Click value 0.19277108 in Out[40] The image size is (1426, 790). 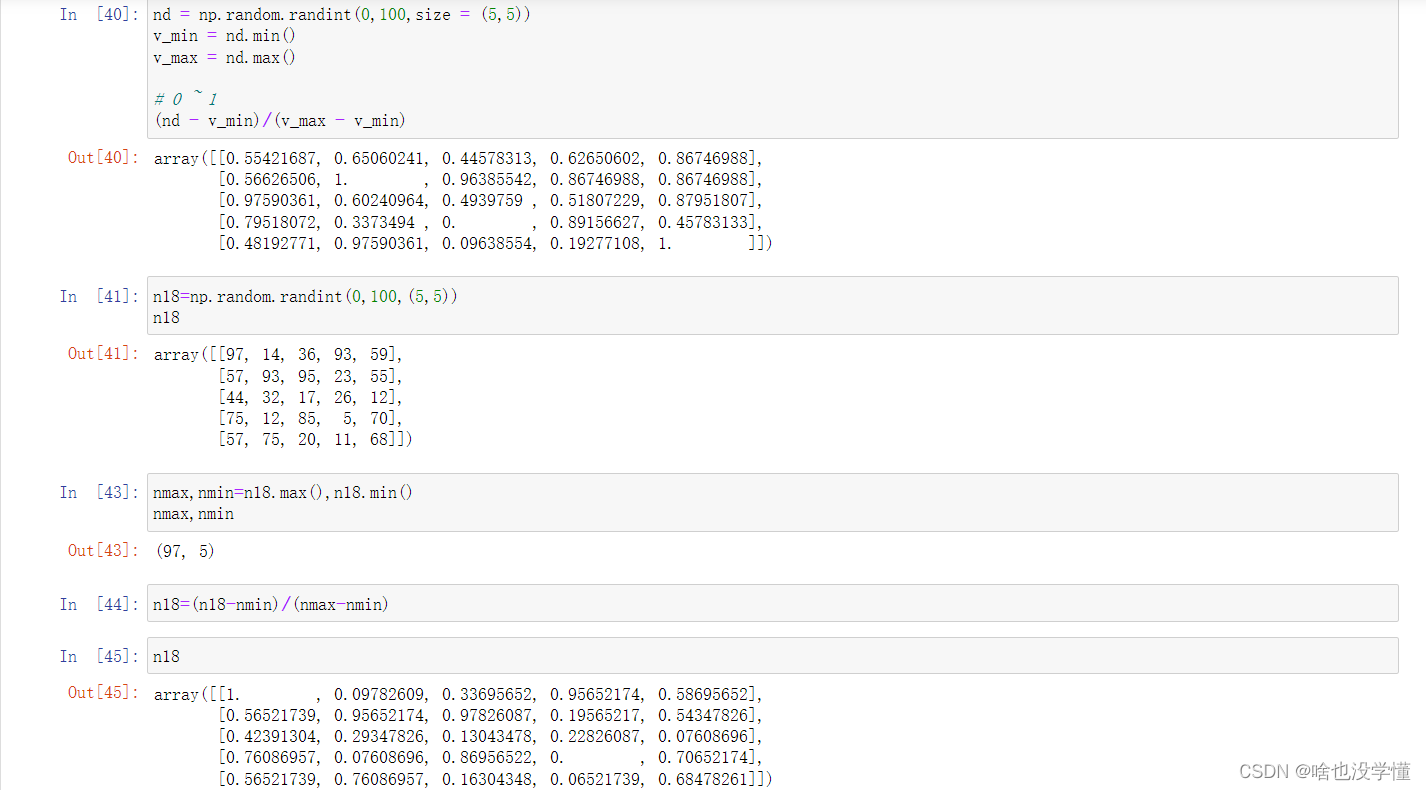(x=595, y=243)
